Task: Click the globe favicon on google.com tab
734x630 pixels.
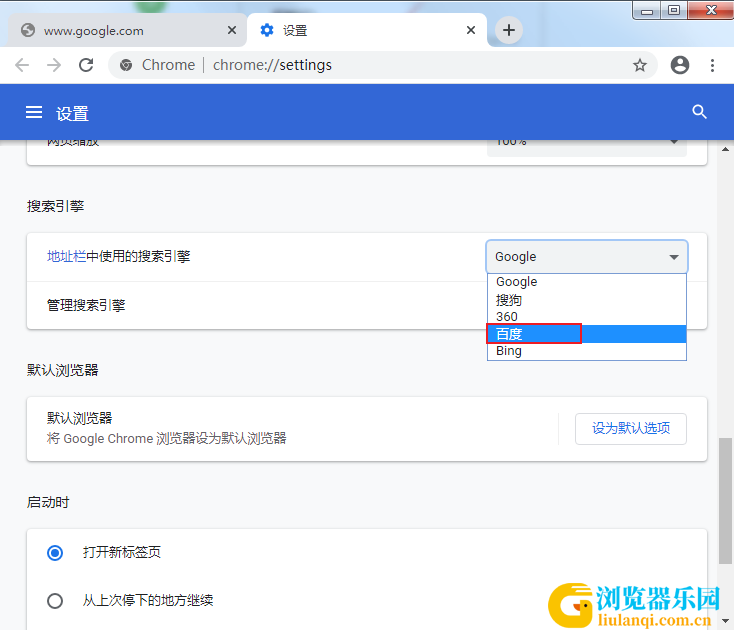Action: tap(28, 30)
